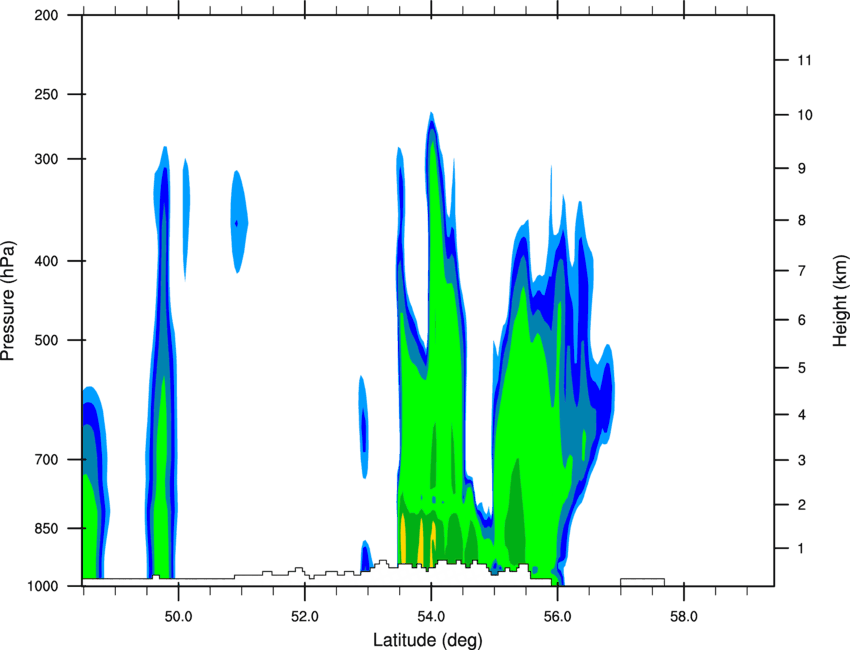Select the 300 pressure tick label
The height and width of the screenshot is (650, 850).
[46, 159]
